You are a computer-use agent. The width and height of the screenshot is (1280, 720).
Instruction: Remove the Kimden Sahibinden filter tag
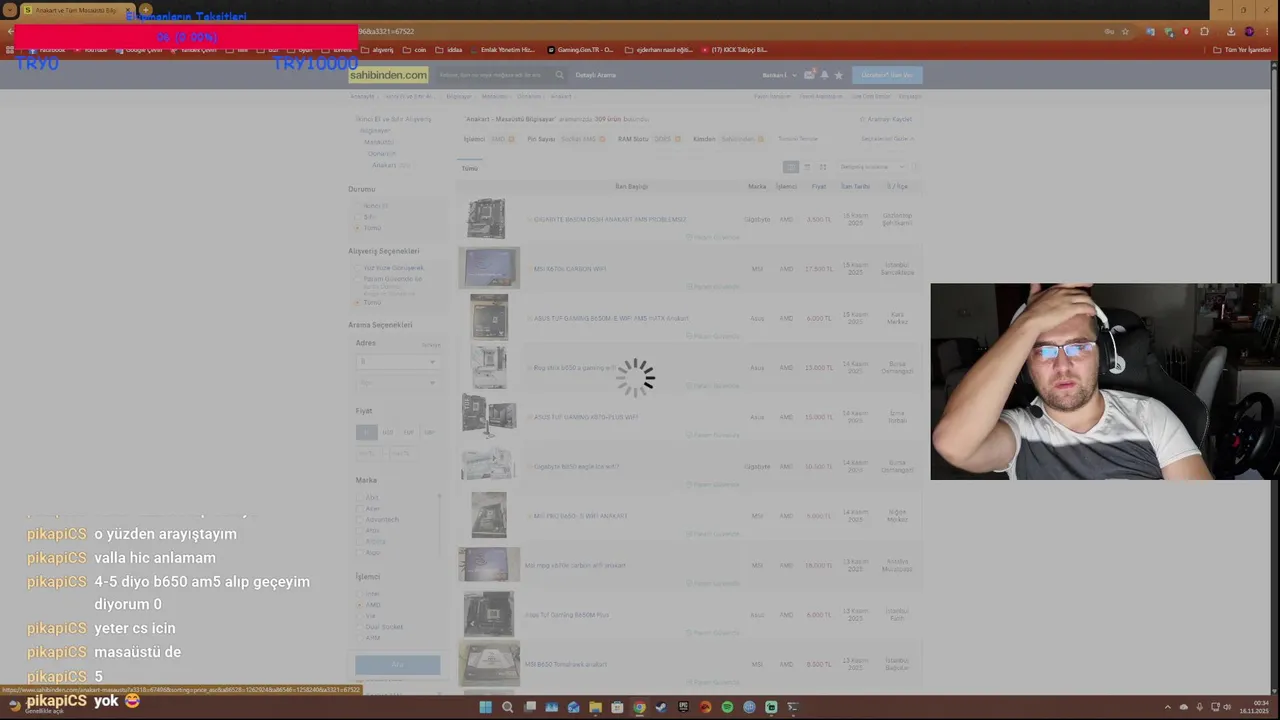click(760, 139)
